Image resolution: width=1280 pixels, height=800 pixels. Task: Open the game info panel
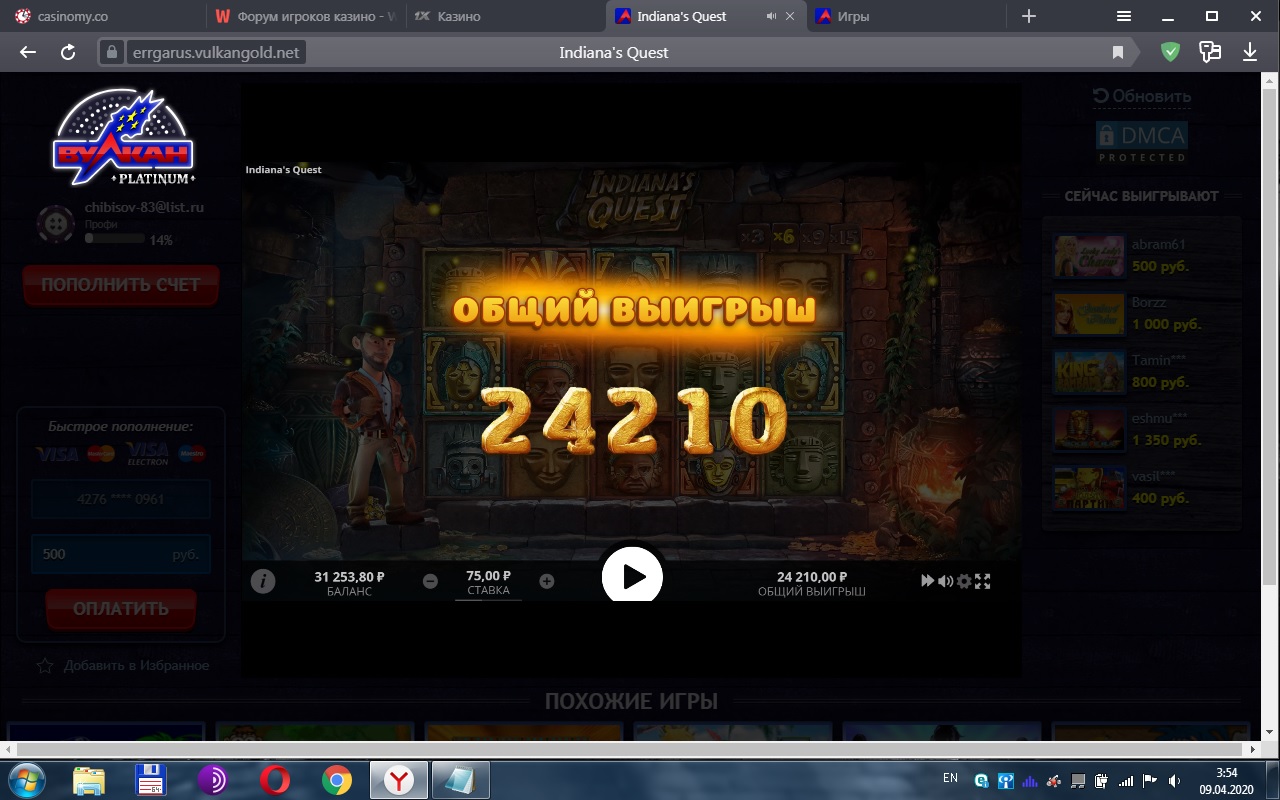(x=263, y=581)
